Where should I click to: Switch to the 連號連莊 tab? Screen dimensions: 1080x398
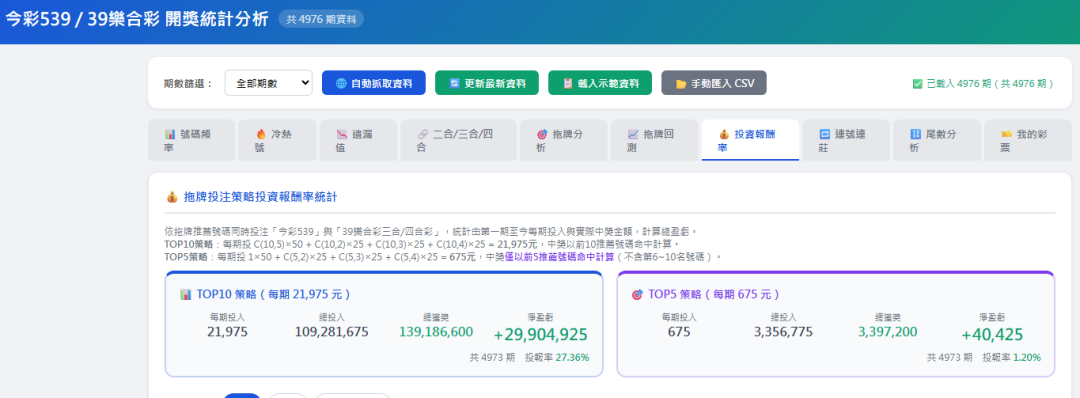click(846, 140)
